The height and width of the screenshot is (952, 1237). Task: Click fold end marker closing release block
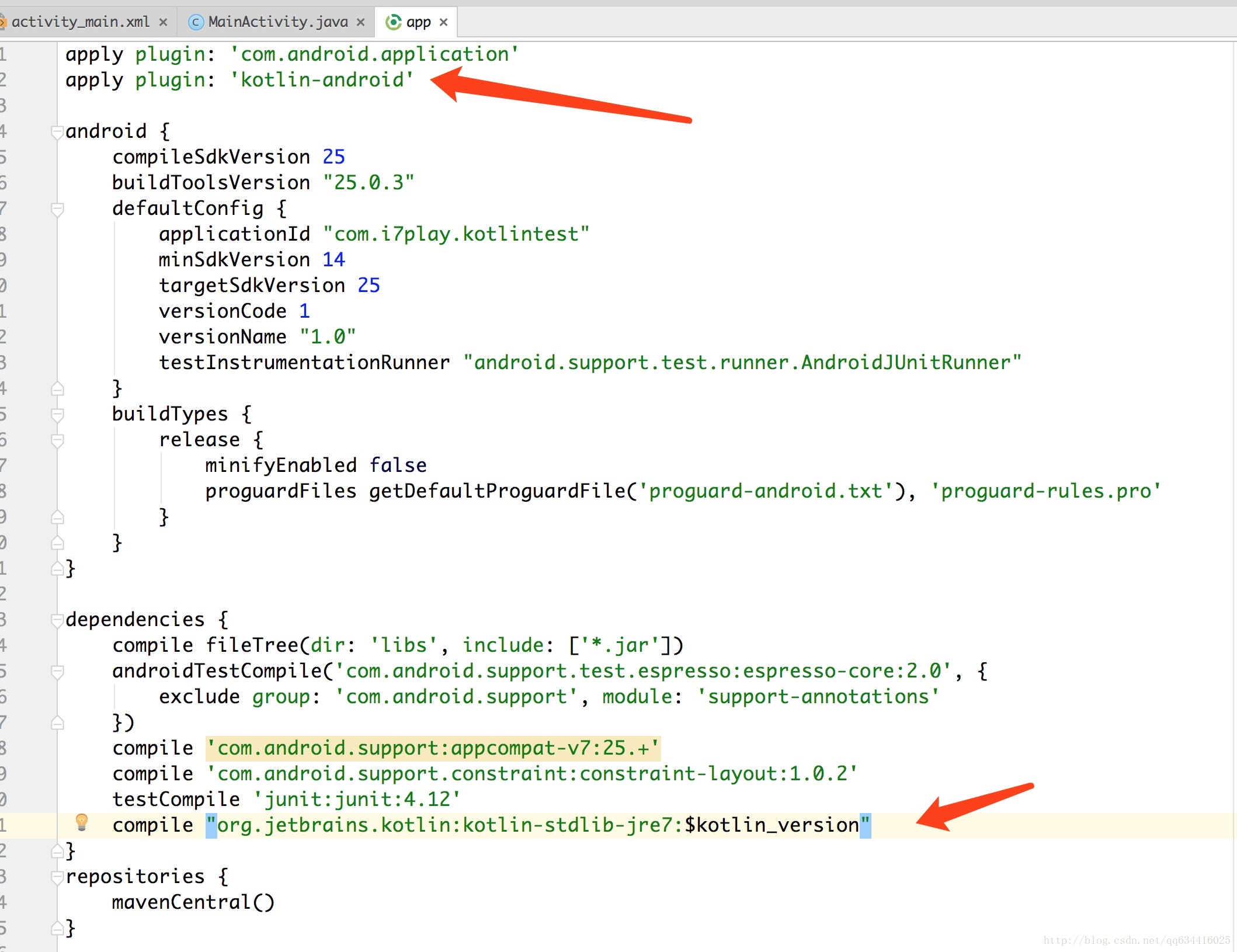pos(57,517)
